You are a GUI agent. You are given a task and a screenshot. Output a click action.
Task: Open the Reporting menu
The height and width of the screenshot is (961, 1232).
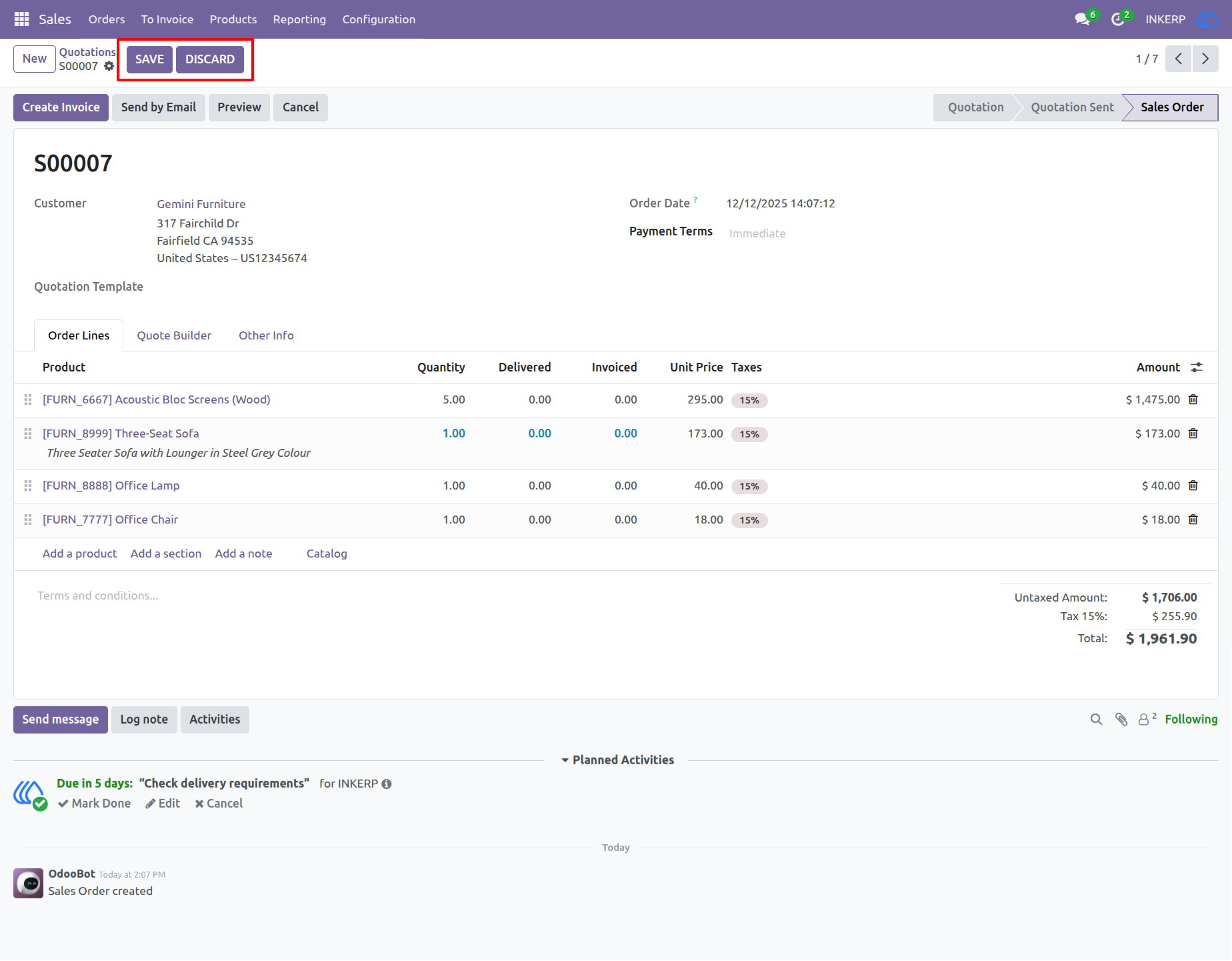299,19
